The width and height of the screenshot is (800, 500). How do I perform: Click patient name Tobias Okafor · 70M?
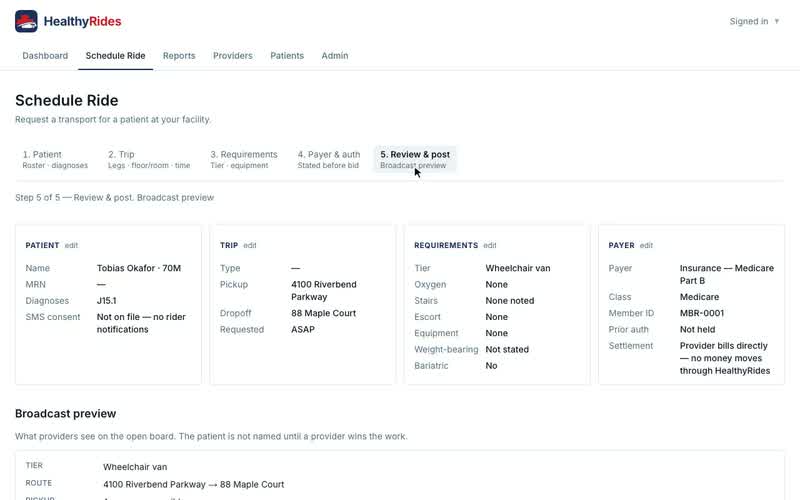(139, 268)
